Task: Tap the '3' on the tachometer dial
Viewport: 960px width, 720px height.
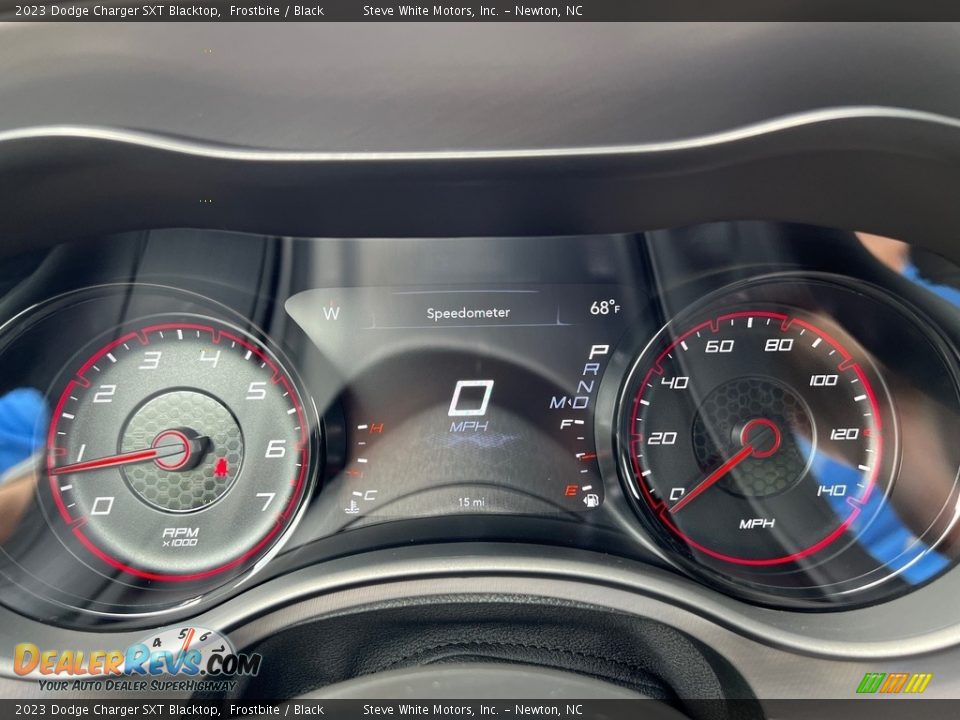Action: (x=150, y=359)
